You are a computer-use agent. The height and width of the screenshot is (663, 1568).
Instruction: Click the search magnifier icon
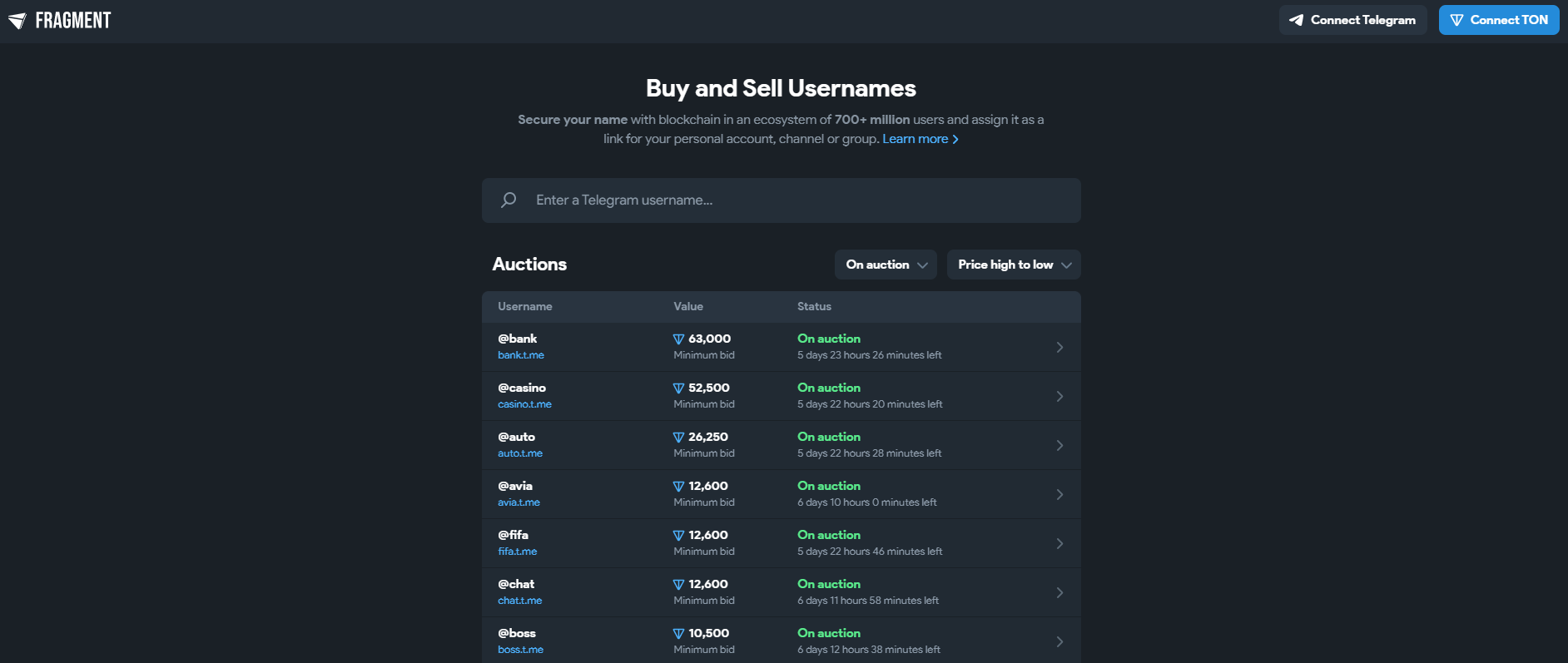coord(509,200)
